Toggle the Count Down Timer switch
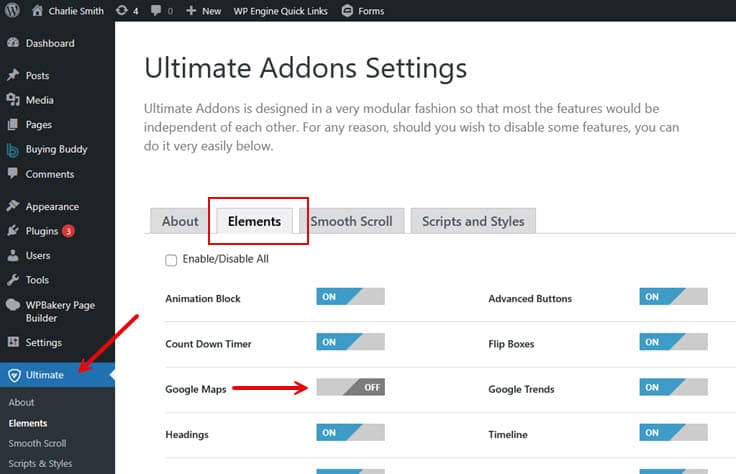736x474 pixels. click(x=350, y=342)
